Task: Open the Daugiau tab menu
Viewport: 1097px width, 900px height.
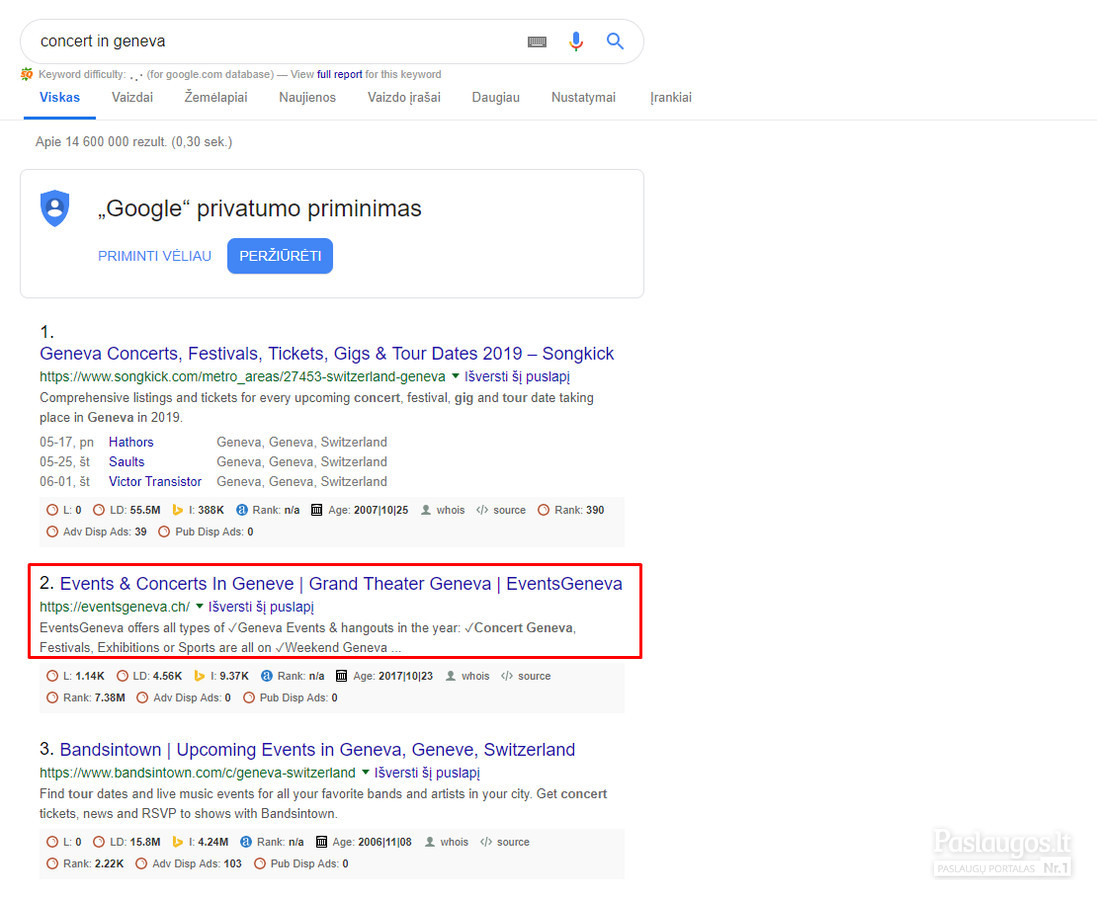Action: click(495, 97)
